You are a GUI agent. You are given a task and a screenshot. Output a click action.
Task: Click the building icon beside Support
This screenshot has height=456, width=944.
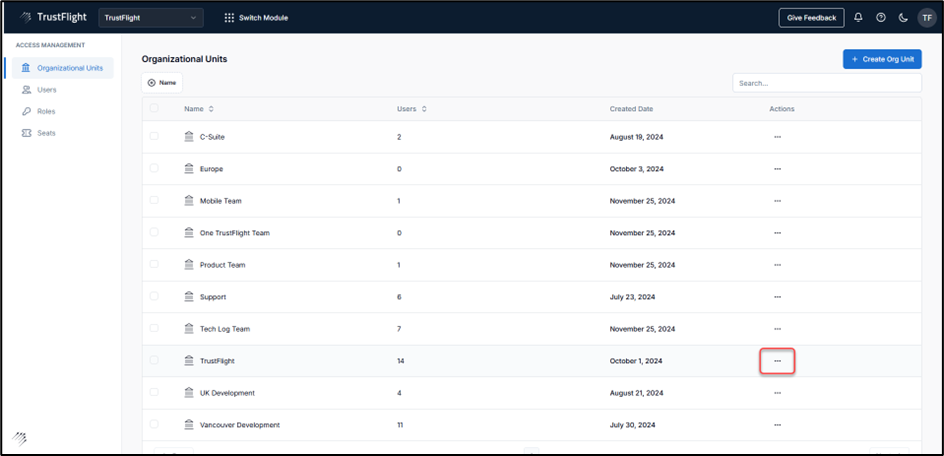[189, 296]
